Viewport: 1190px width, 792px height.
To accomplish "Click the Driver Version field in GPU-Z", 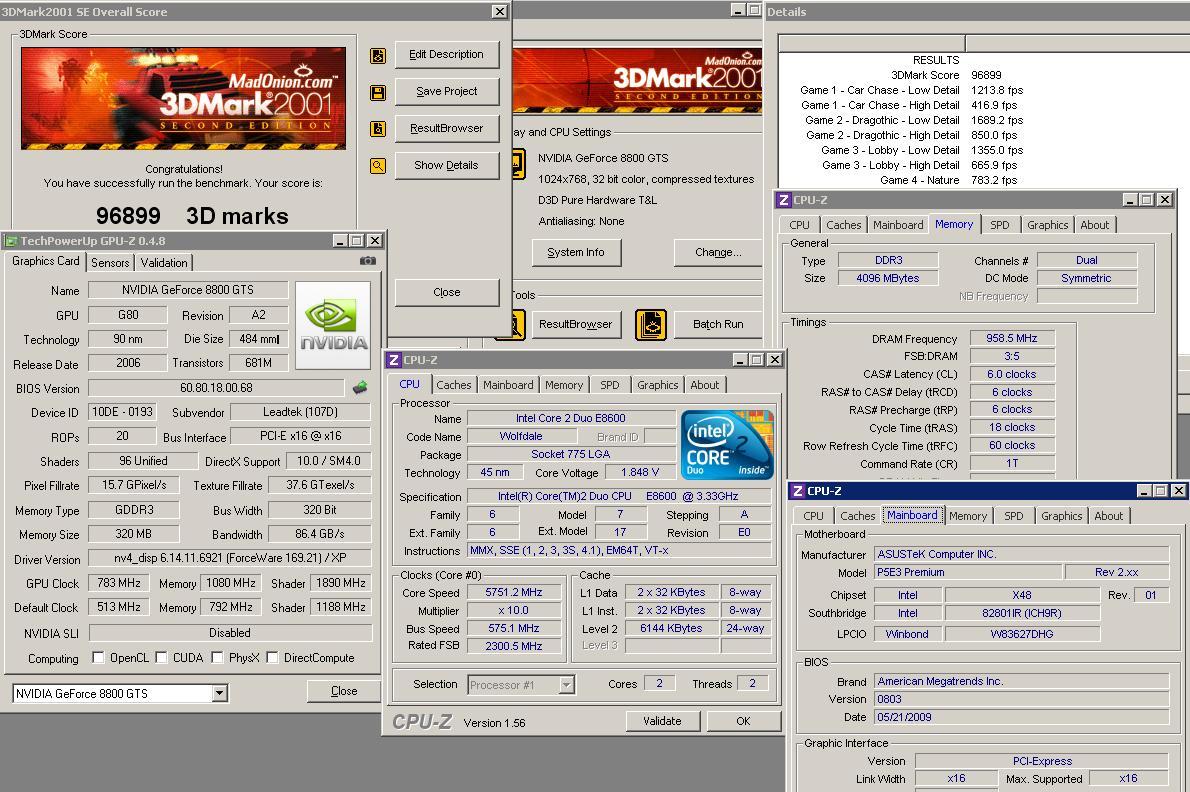I will (x=230, y=558).
